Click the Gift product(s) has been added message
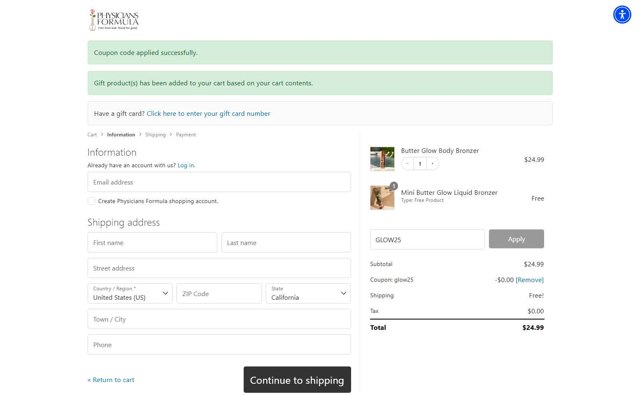Image resolution: width=640 pixels, height=395 pixels. pos(203,83)
